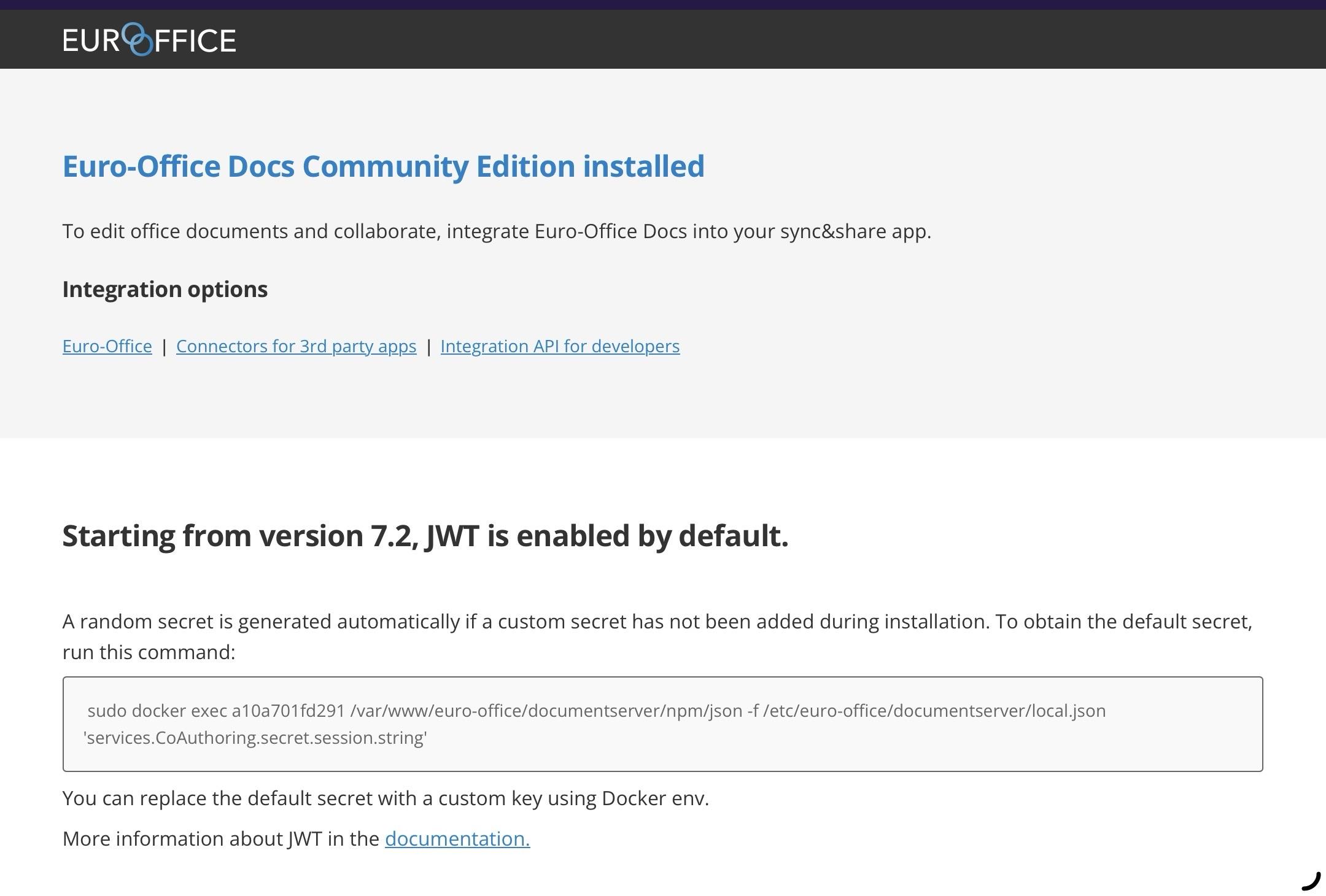The image size is (1326, 896).
Task: Click the blue interlocking rings in logo
Action: [138, 40]
